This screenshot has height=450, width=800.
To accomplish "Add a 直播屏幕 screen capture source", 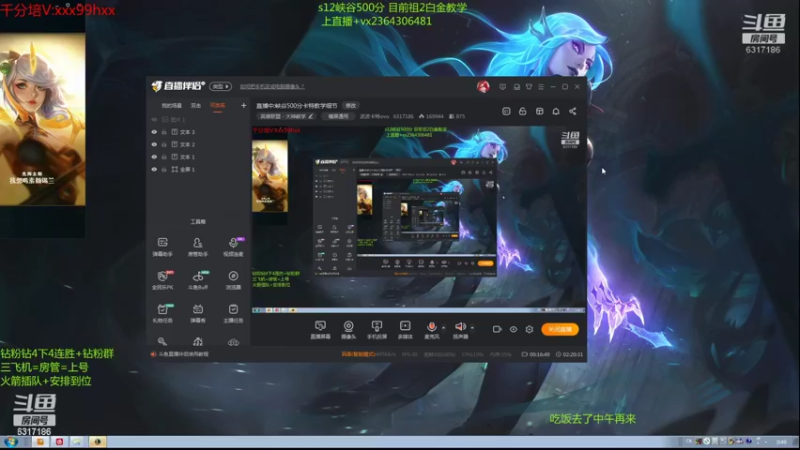I will tap(320, 330).
